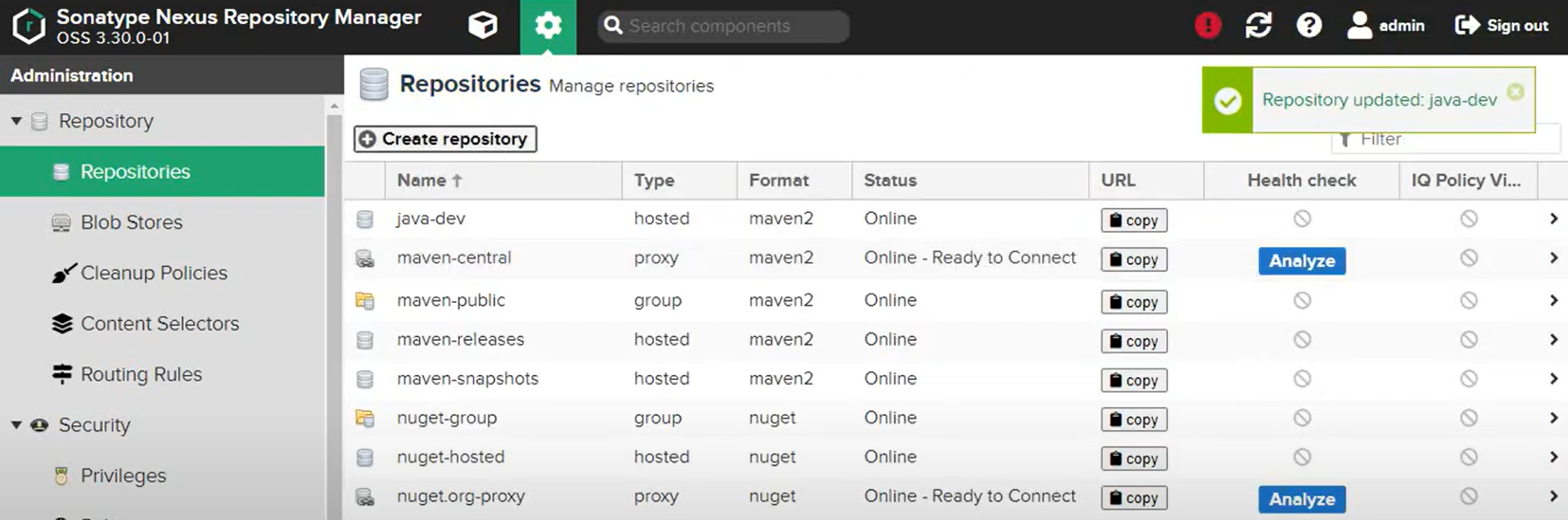Open the admin user account
This screenshot has height=520, width=1568.
[x=1386, y=26]
